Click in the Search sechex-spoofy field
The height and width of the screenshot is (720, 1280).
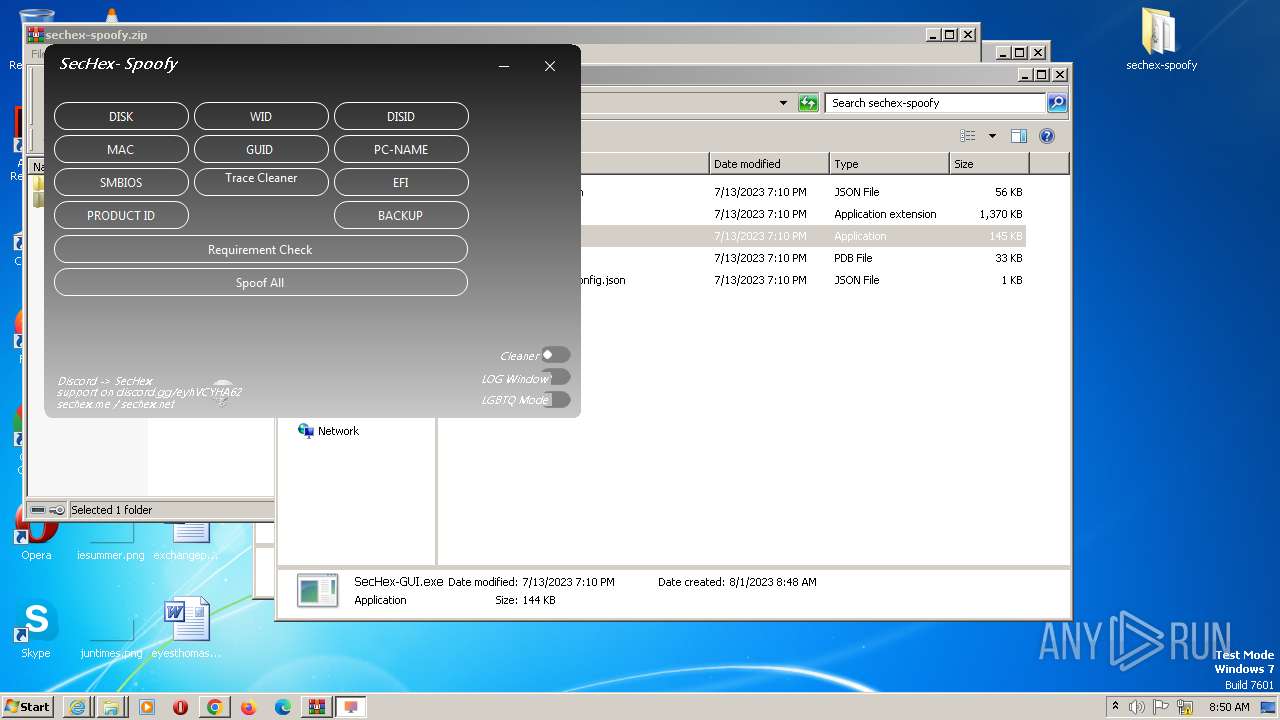(x=936, y=103)
